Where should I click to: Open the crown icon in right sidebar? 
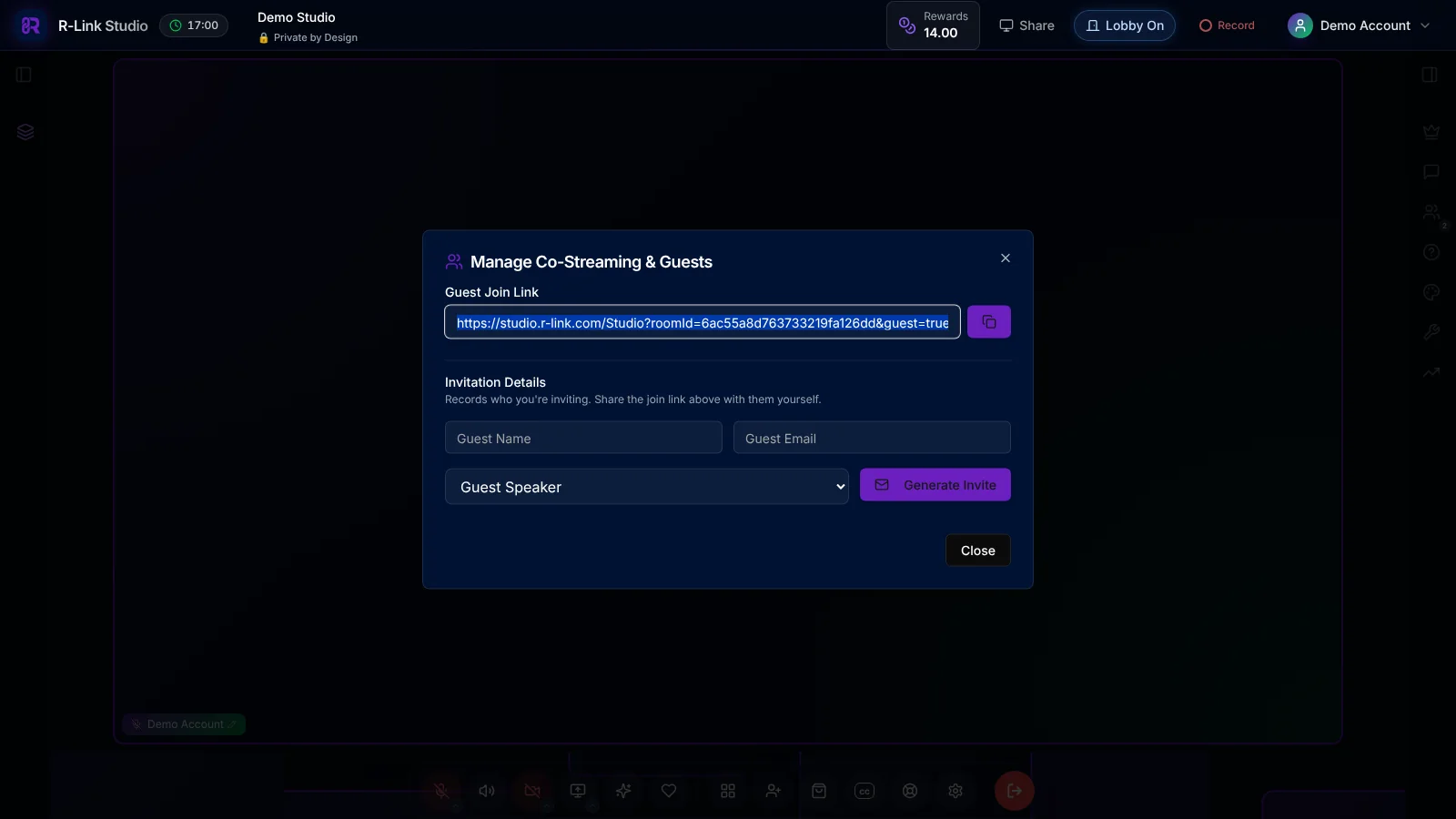click(1431, 132)
